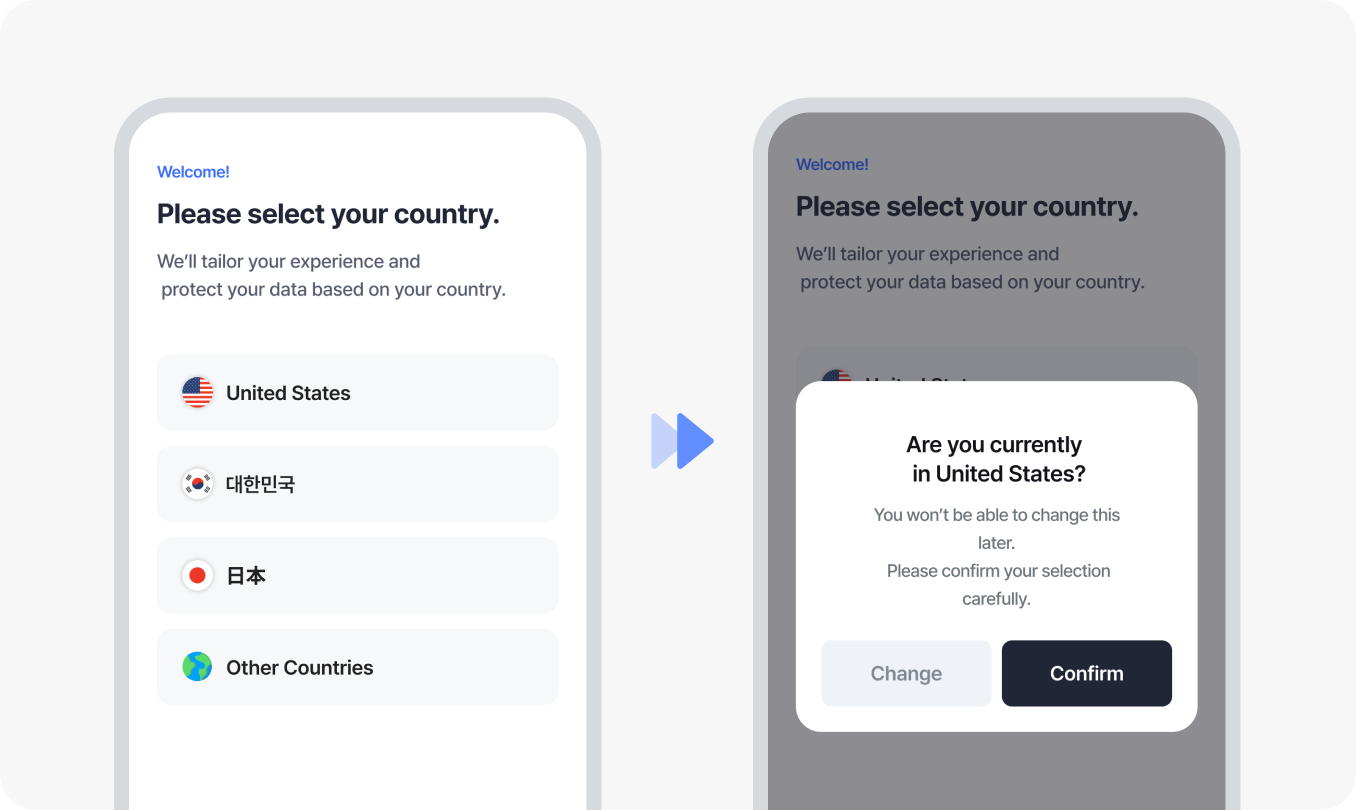Viewport: 1356px width, 810px height.
Task: Click the Japan flag icon
Action: tap(197, 576)
